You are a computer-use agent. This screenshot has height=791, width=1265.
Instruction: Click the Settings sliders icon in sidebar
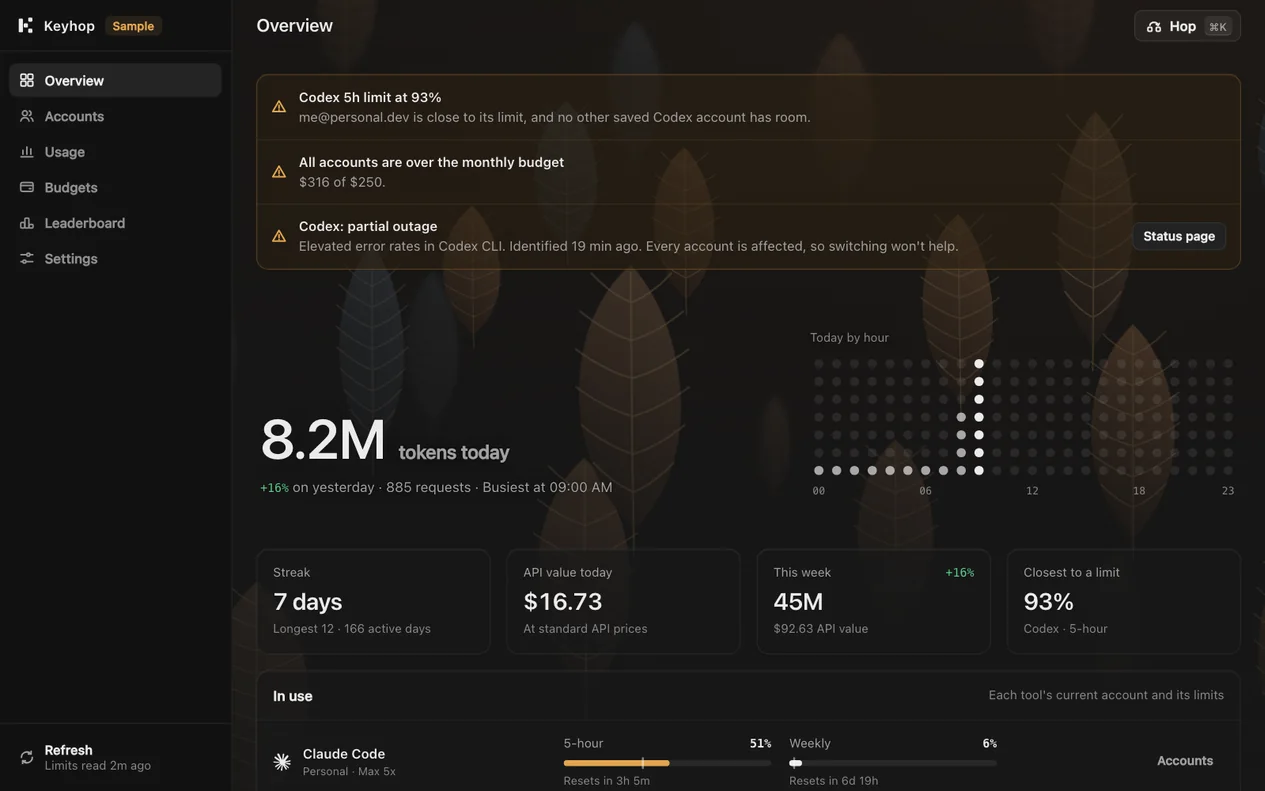click(x=27, y=258)
